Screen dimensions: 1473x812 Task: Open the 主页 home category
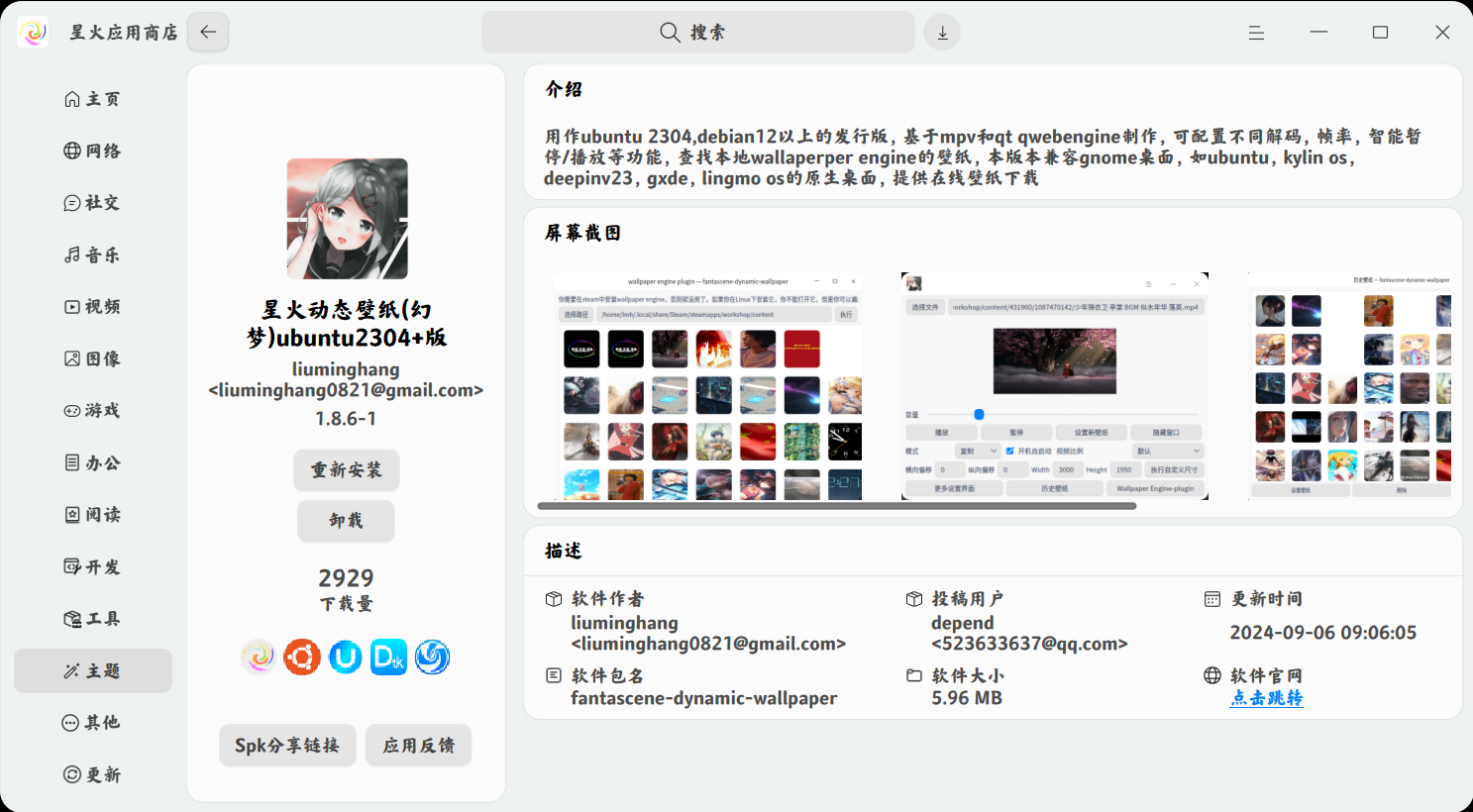93,99
